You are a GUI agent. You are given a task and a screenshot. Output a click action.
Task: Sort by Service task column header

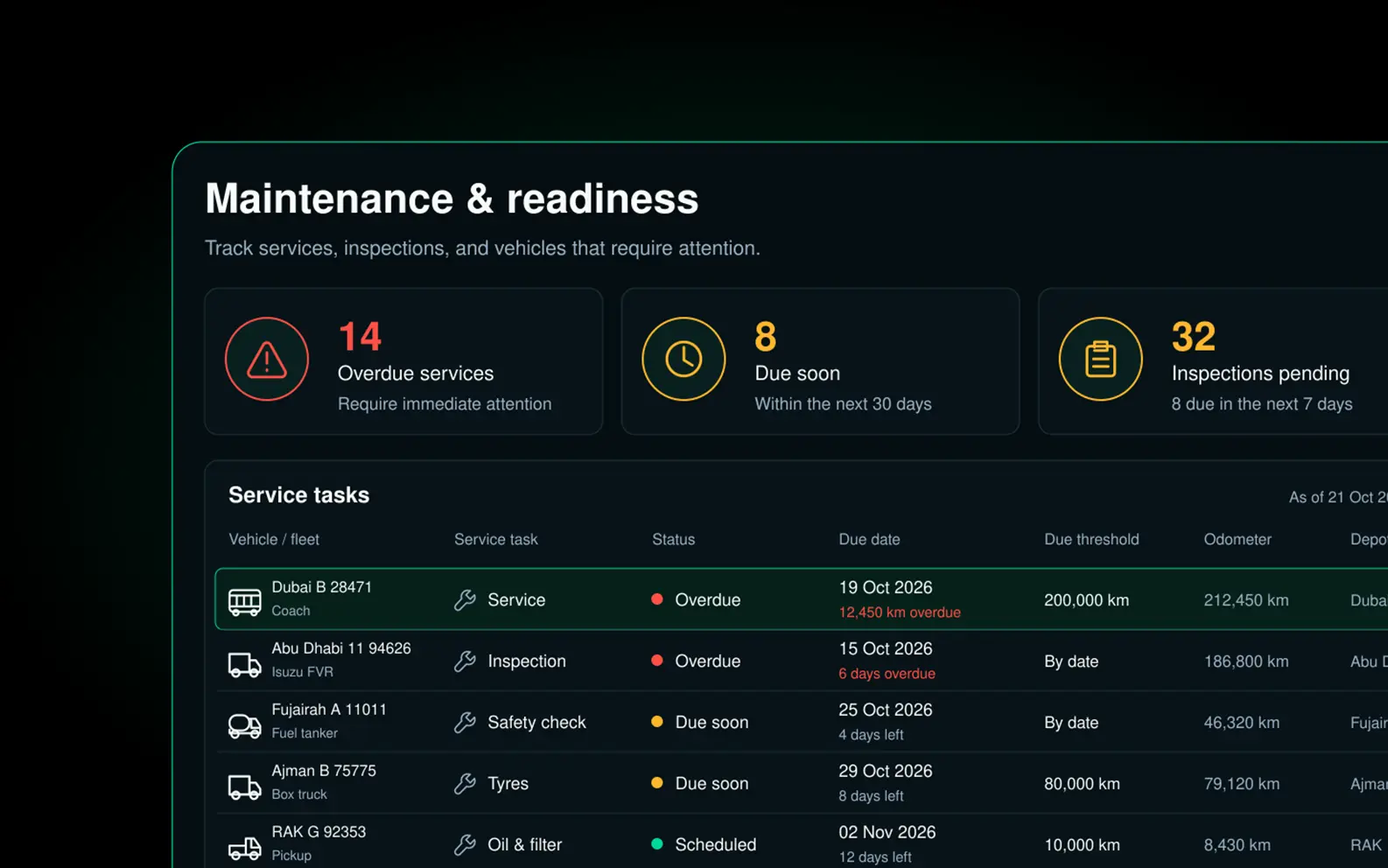tap(495, 539)
